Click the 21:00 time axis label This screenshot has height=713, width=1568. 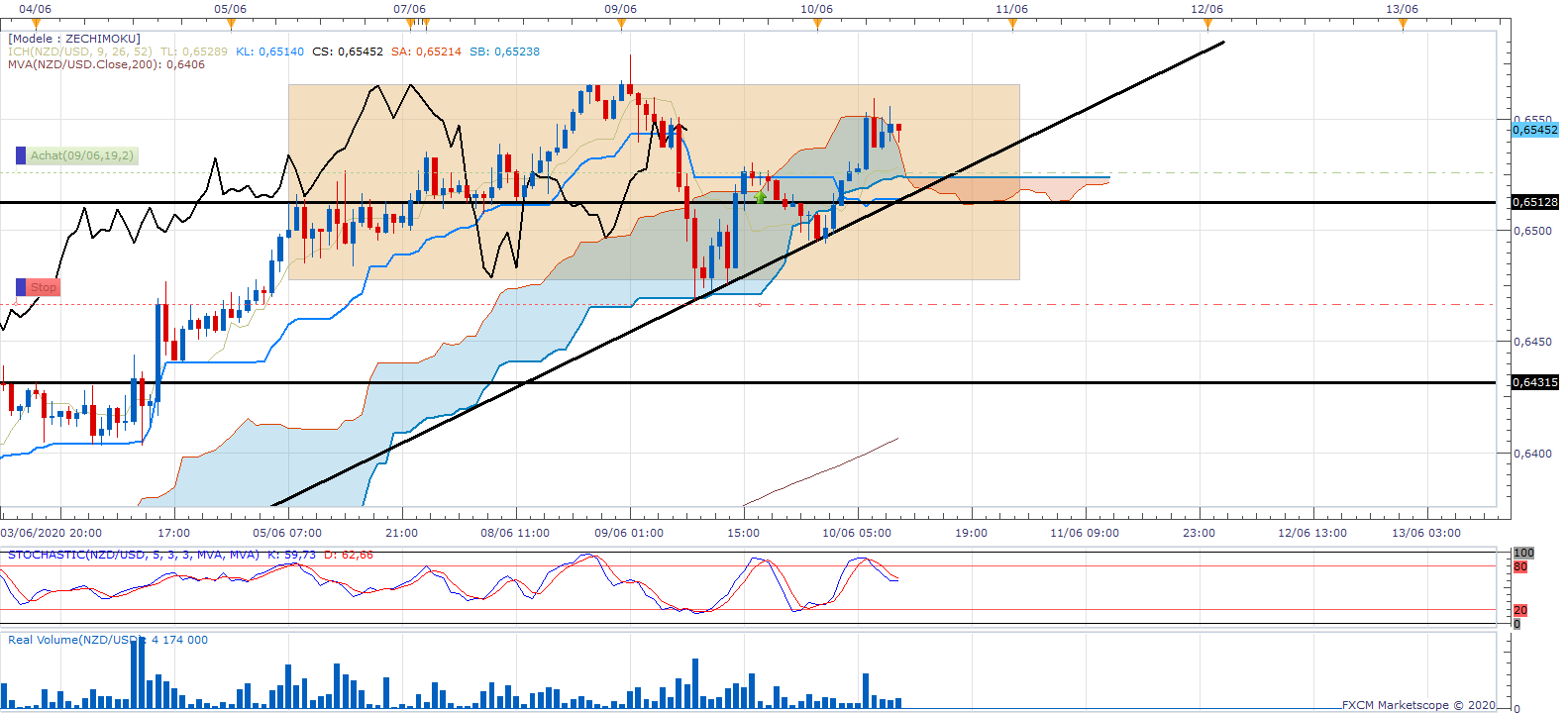tap(402, 533)
